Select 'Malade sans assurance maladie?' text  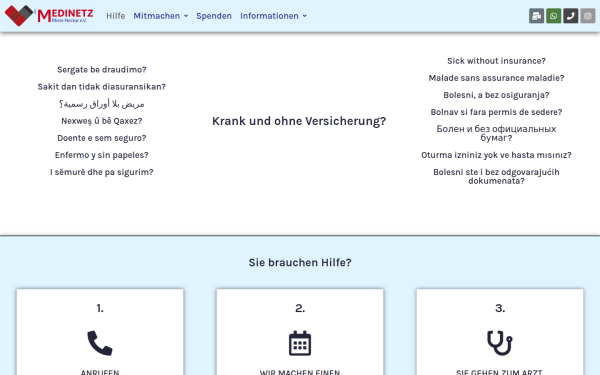pyautogui.click(x=496, y=78)
